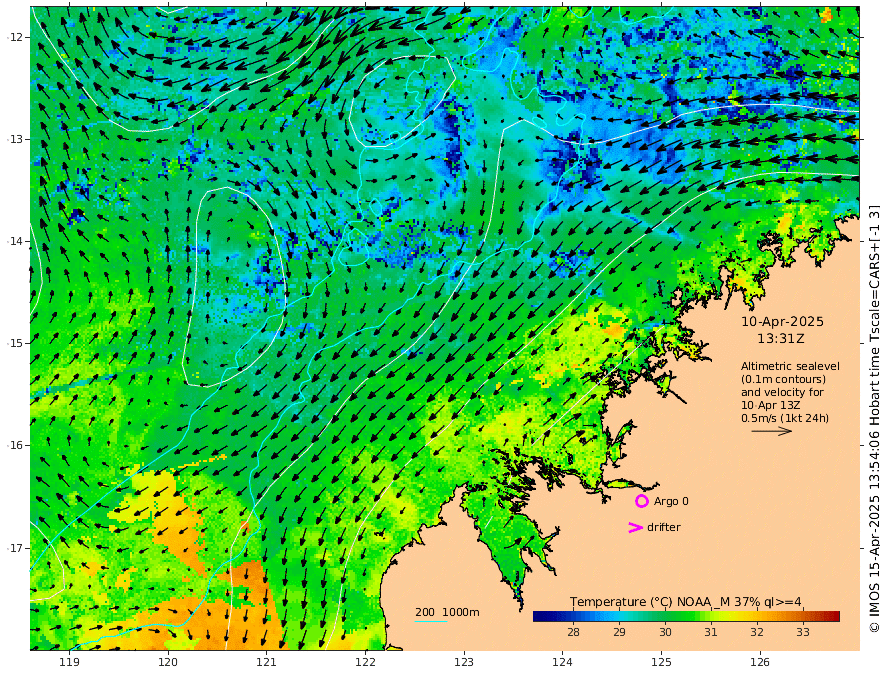This screenshot has height=680, width=880.
Task: Click the '0.5m/s (1kt 24h)' text
Action: pos(785,418)
